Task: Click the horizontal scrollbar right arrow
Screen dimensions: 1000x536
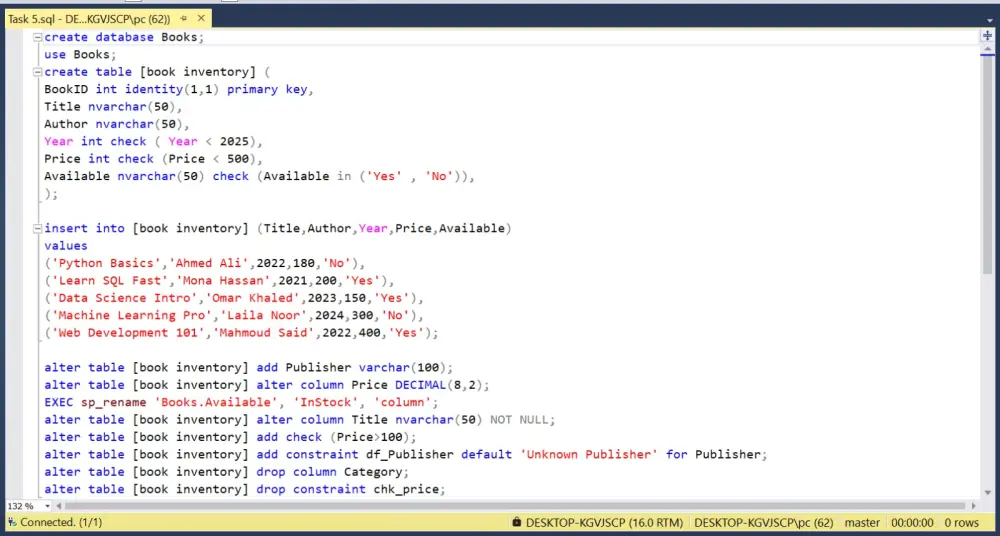Action: tap(974, 506)
